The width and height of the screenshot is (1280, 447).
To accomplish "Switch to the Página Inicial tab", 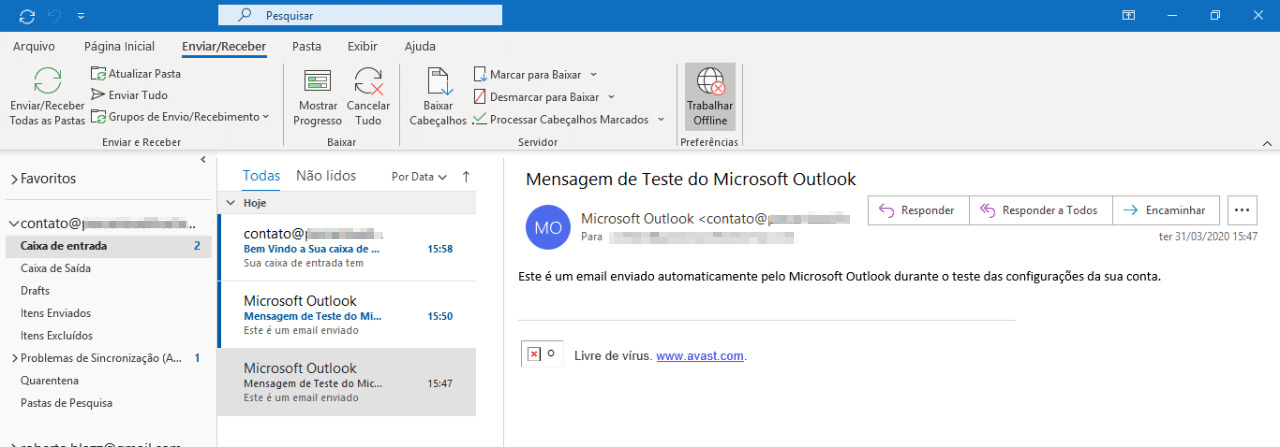I will [120, 47].
